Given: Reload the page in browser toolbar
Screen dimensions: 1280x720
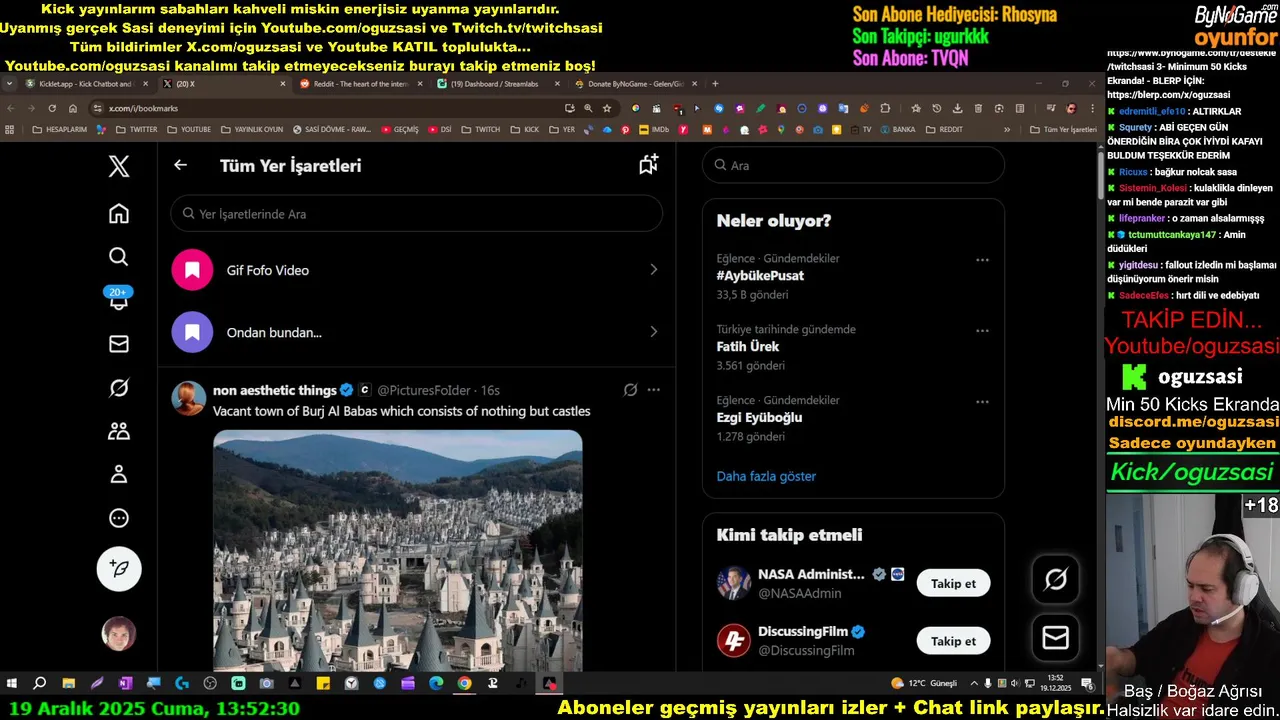Looking at the screenshot, I should pos(52,108).
